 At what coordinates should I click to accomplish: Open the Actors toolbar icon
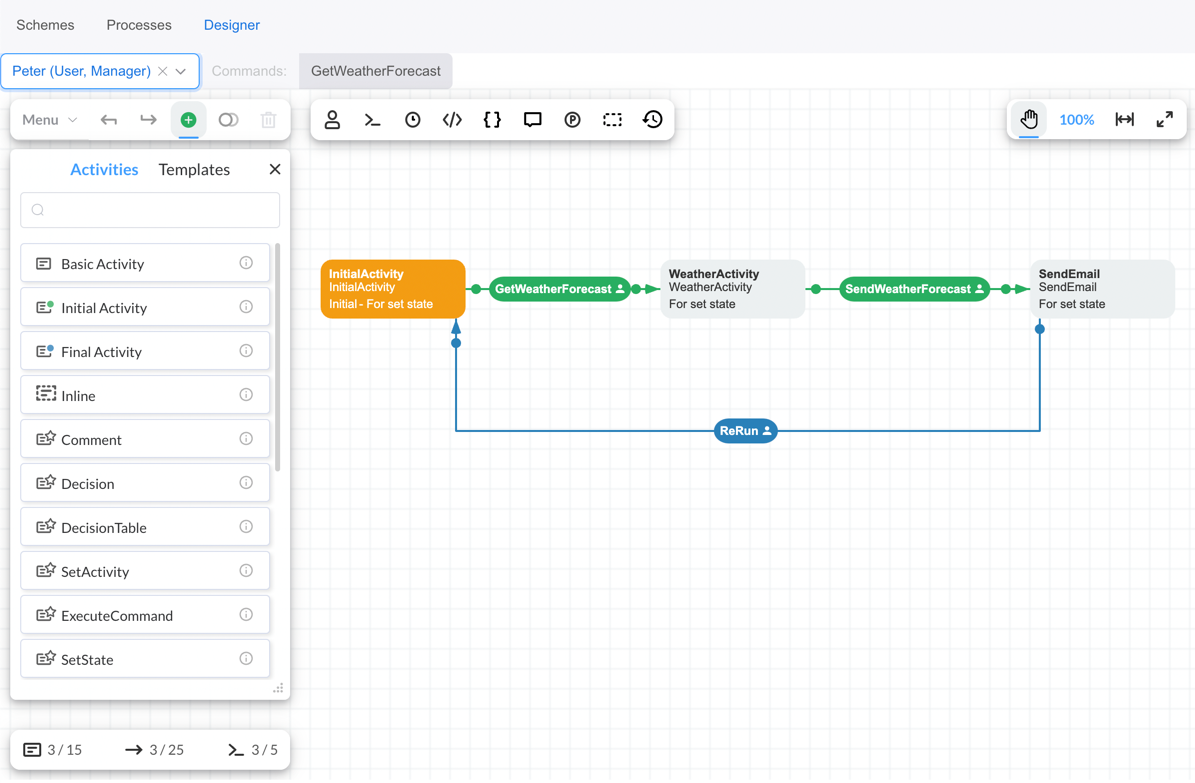332,120
